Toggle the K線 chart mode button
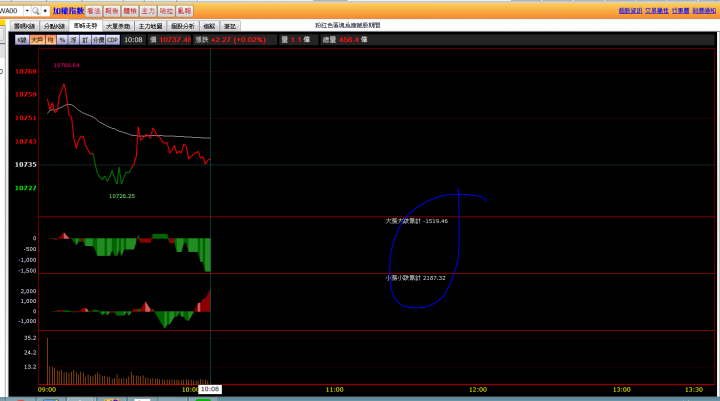This screenshot has height=401, width=720. [x=22, y=40]
